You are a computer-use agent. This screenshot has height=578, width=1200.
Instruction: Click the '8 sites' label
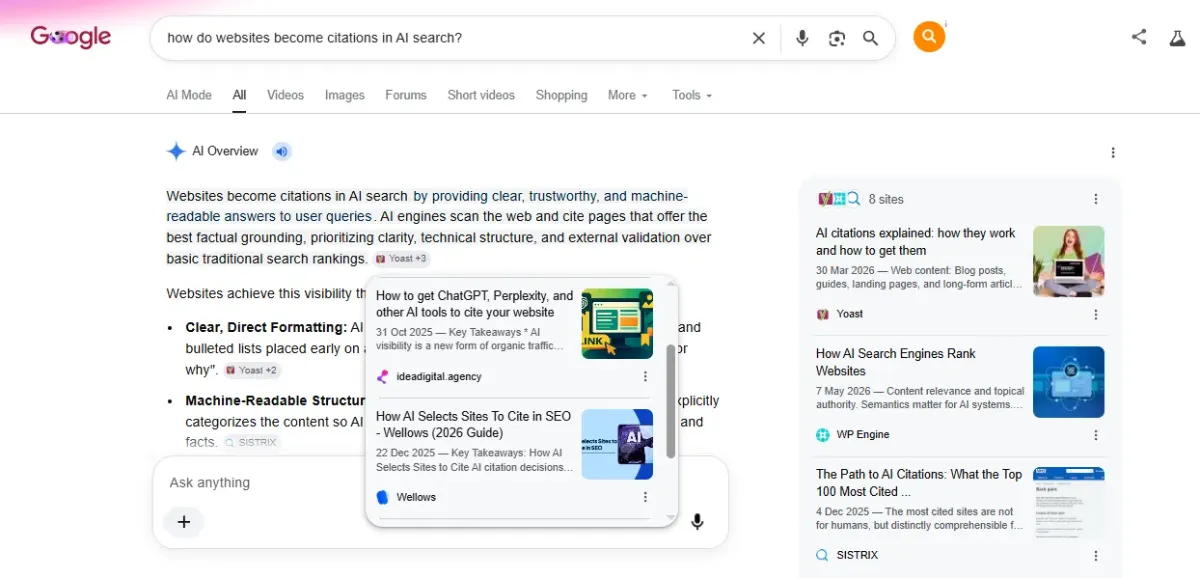tap(886, 199)
